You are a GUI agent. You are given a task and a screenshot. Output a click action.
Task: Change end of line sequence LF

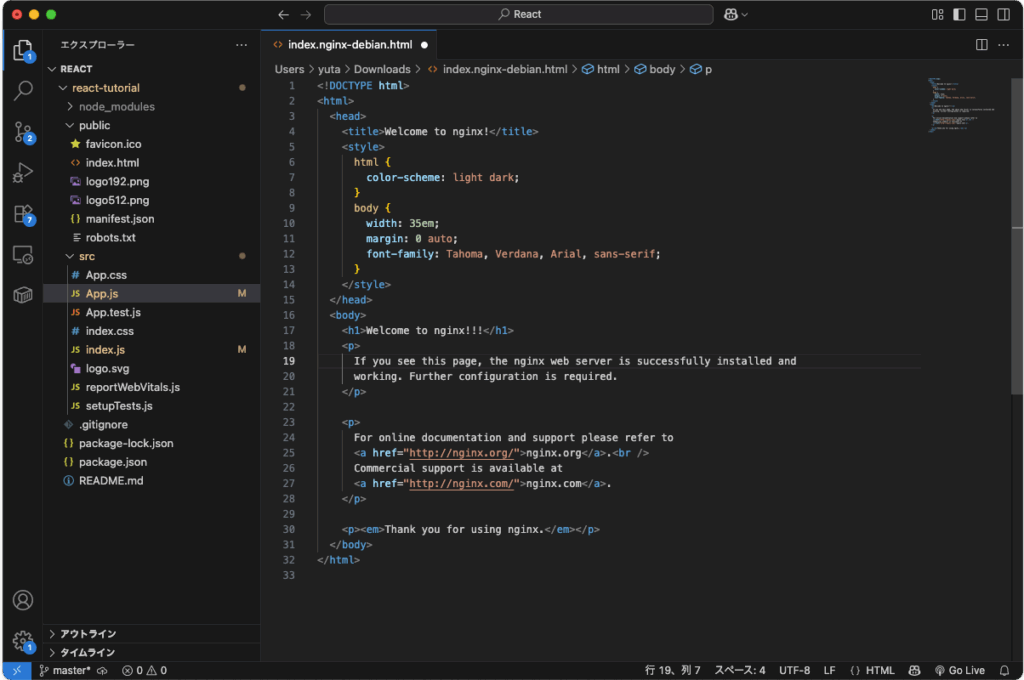click(x=829, y=670)
